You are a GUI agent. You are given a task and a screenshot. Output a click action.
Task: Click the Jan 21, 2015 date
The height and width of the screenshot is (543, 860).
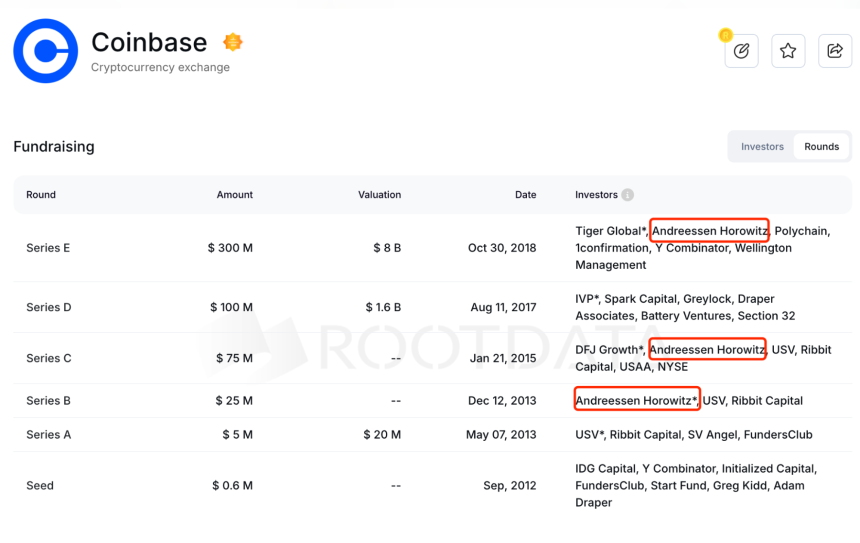click(x=503, y=358)
